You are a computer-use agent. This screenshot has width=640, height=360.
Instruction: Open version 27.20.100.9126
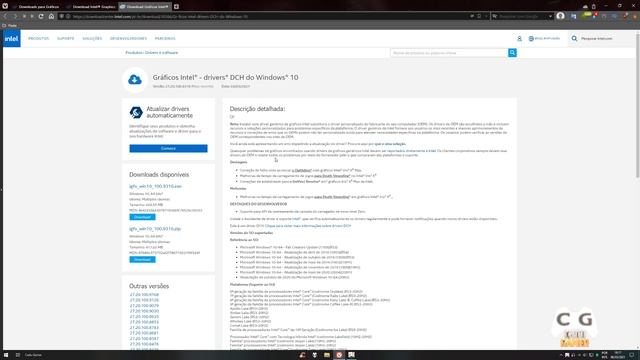(144, 300)
